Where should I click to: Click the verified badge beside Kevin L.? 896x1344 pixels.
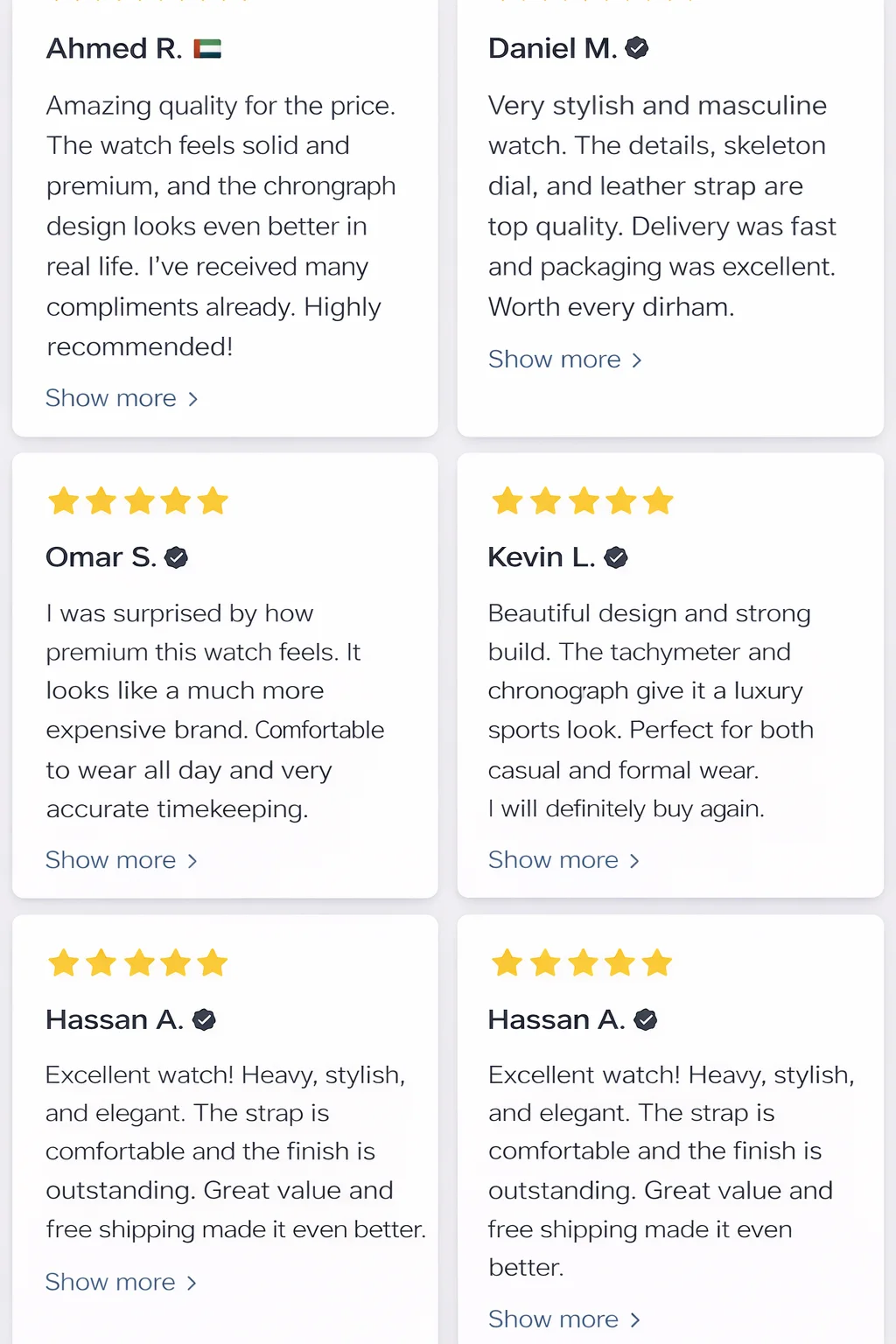coord(616,557)
